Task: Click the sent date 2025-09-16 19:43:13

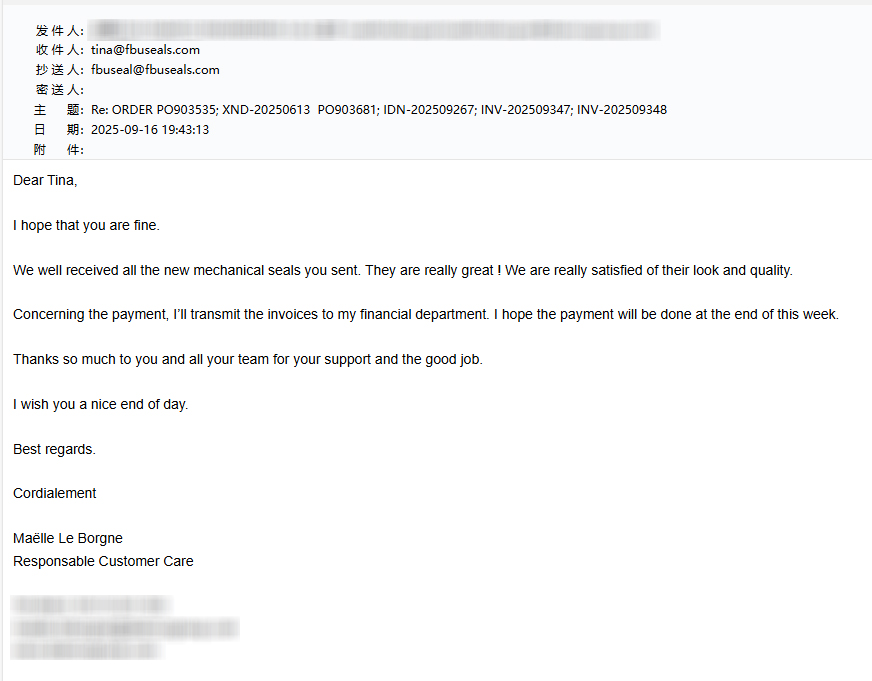Action: tap(150, 130)
